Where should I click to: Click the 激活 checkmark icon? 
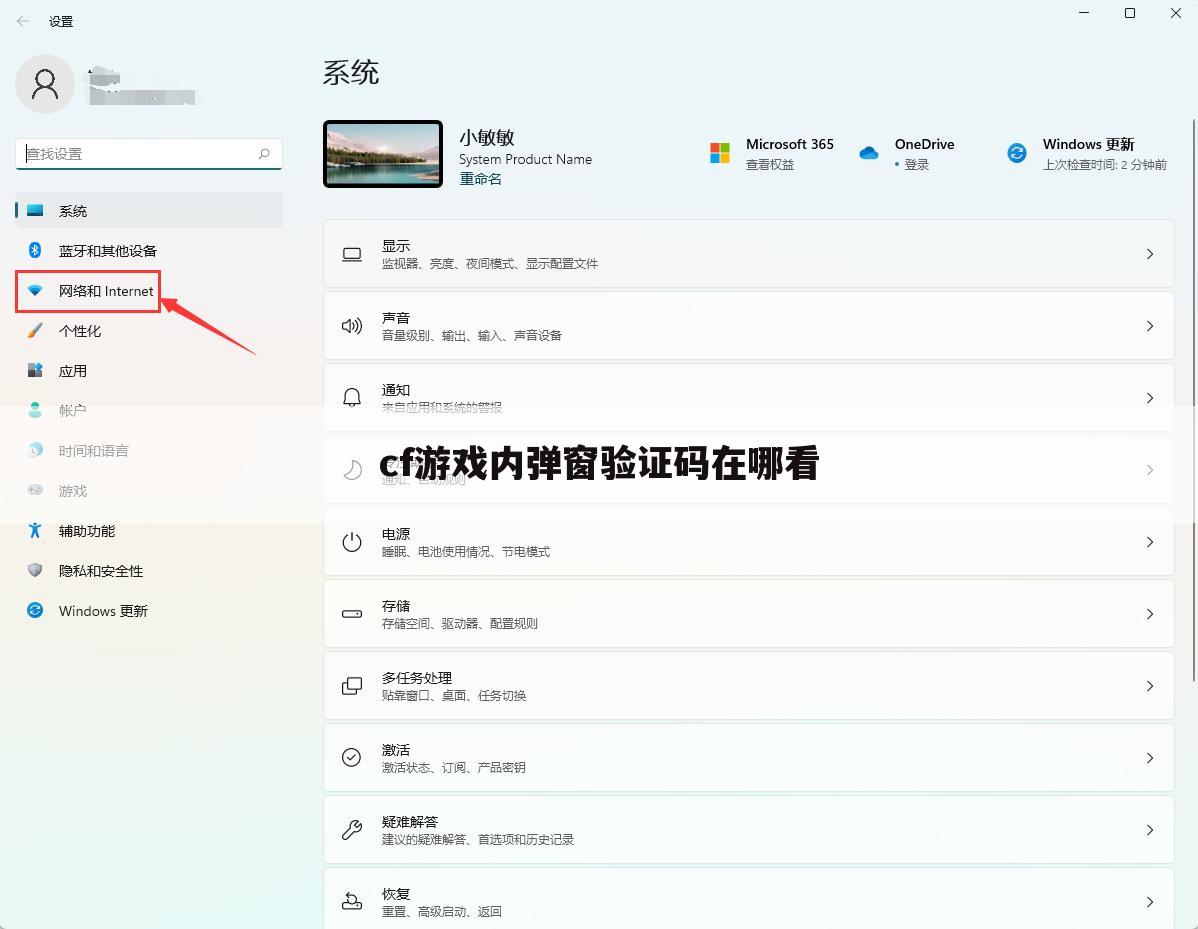point(352,758)
